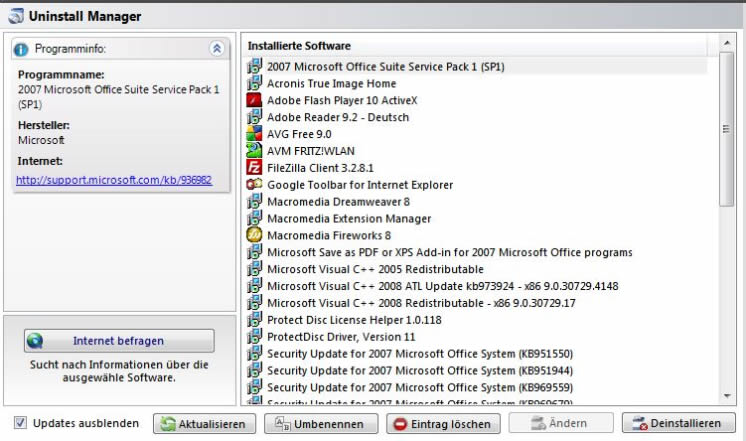Click the ProtectDisc Driver icon

[255, 336]
